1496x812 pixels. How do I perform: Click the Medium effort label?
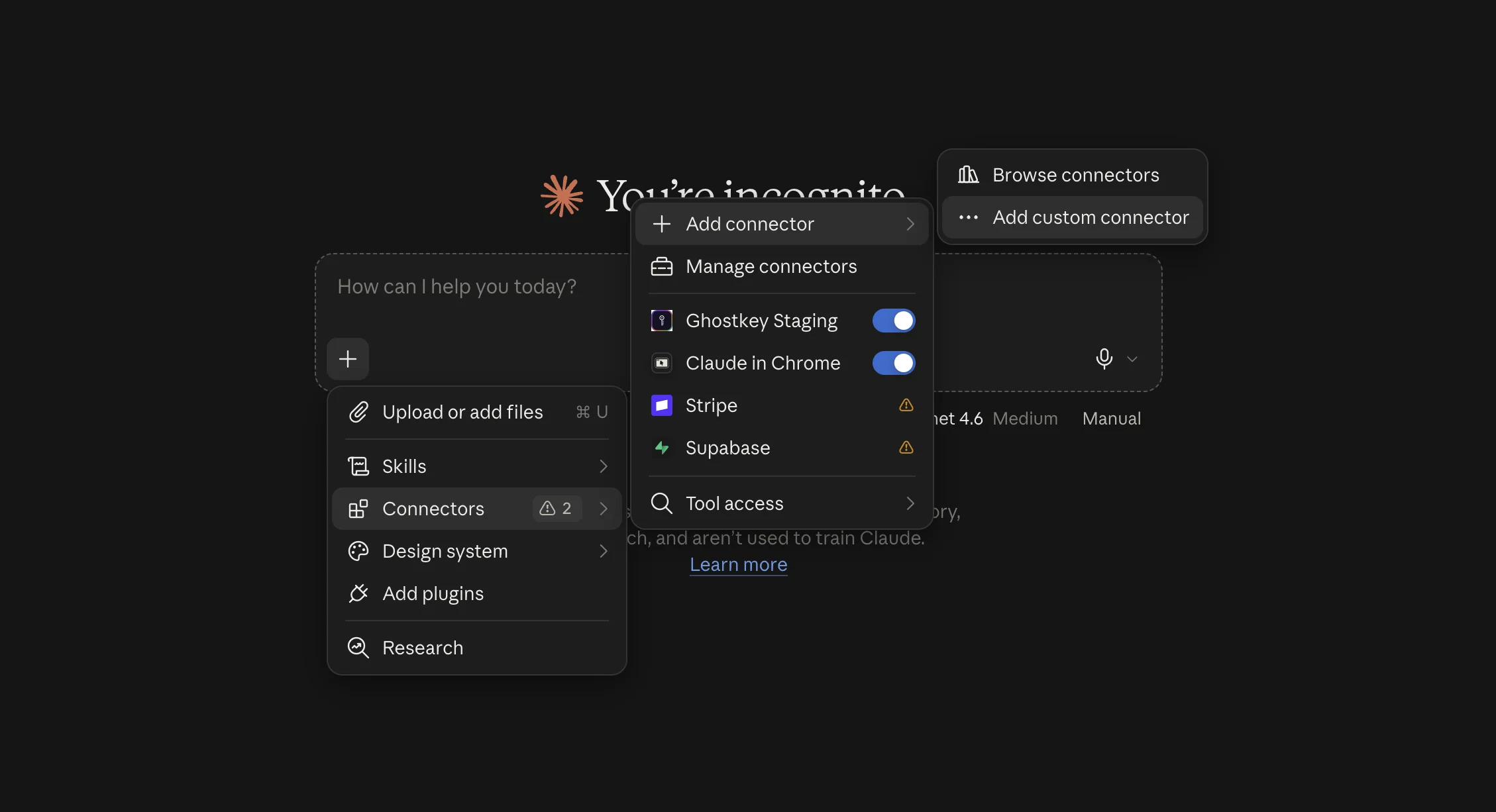coord(1025,419)
